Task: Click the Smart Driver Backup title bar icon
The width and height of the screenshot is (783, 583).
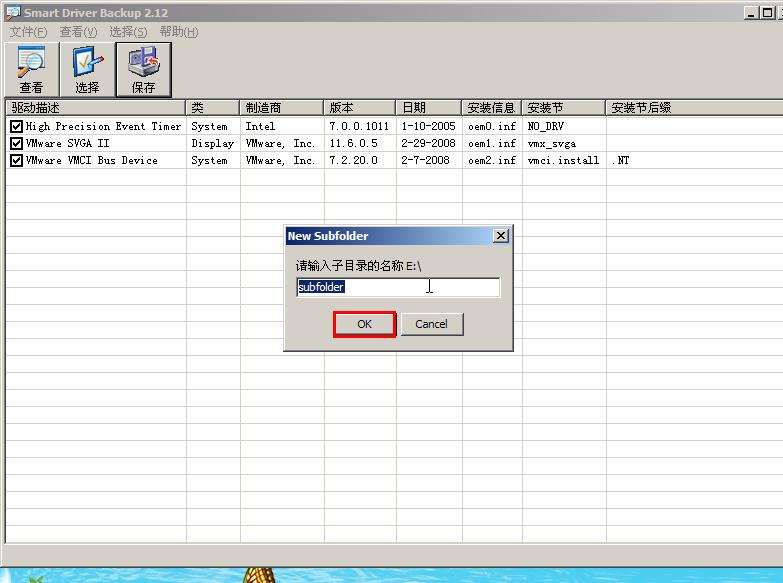Action: (12, 12)
